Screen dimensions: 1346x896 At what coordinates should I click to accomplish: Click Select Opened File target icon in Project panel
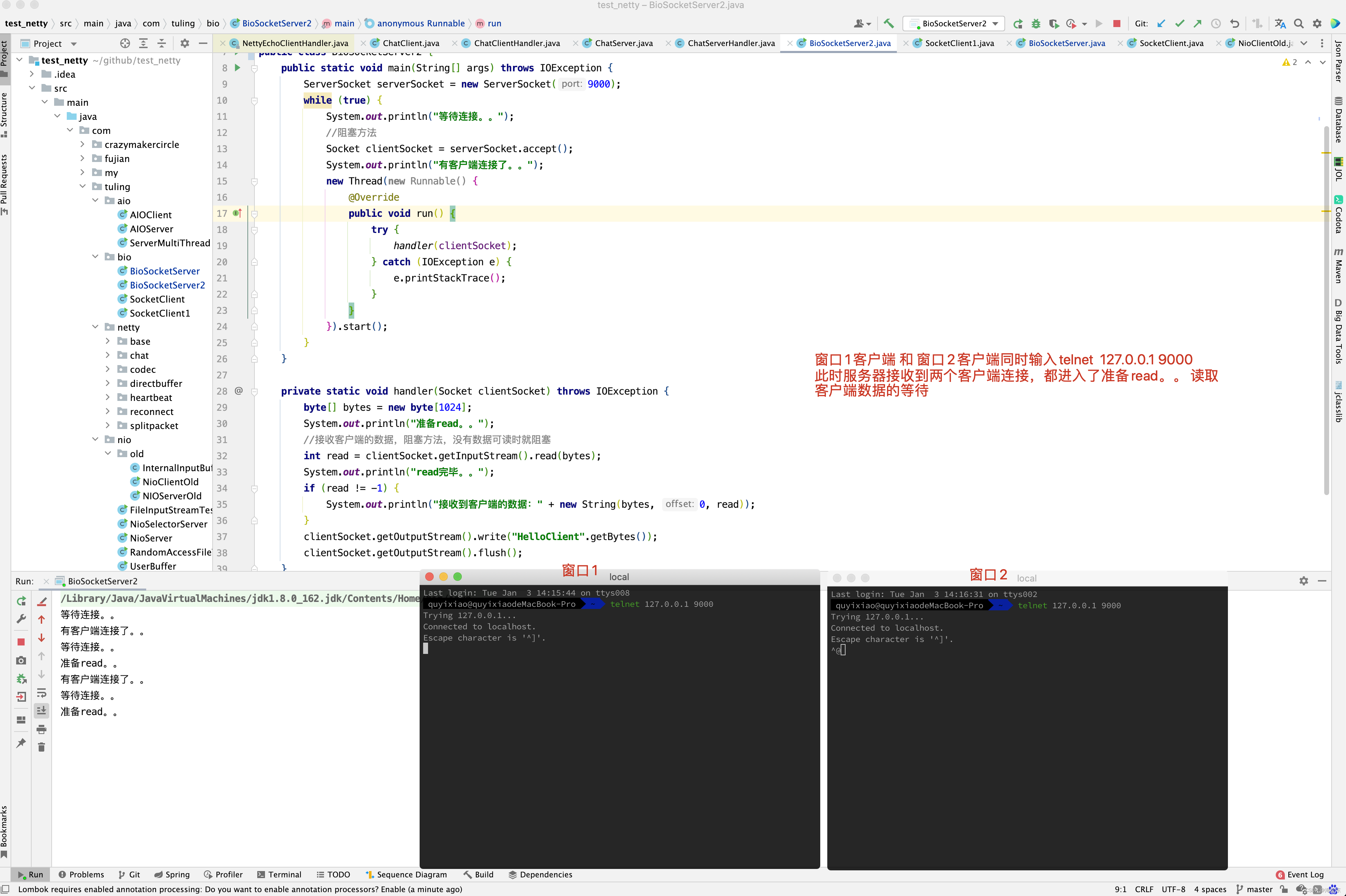coord(125,44)
